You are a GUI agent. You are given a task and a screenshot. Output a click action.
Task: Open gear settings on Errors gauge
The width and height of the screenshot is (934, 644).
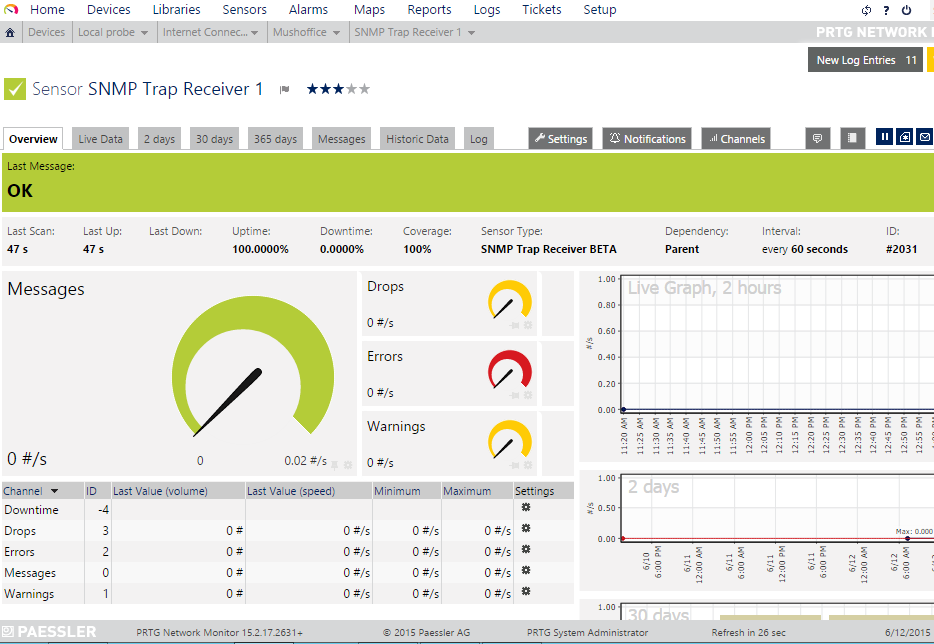[528, 395]
